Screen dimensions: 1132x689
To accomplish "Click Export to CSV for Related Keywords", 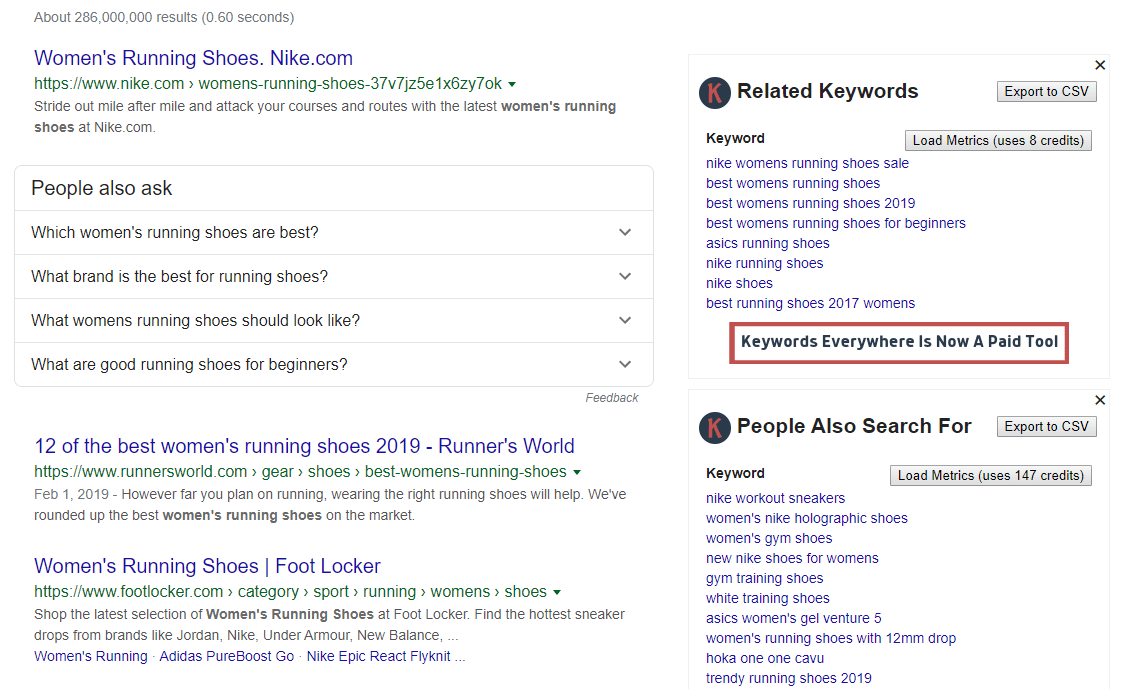I will (1046, 91).
